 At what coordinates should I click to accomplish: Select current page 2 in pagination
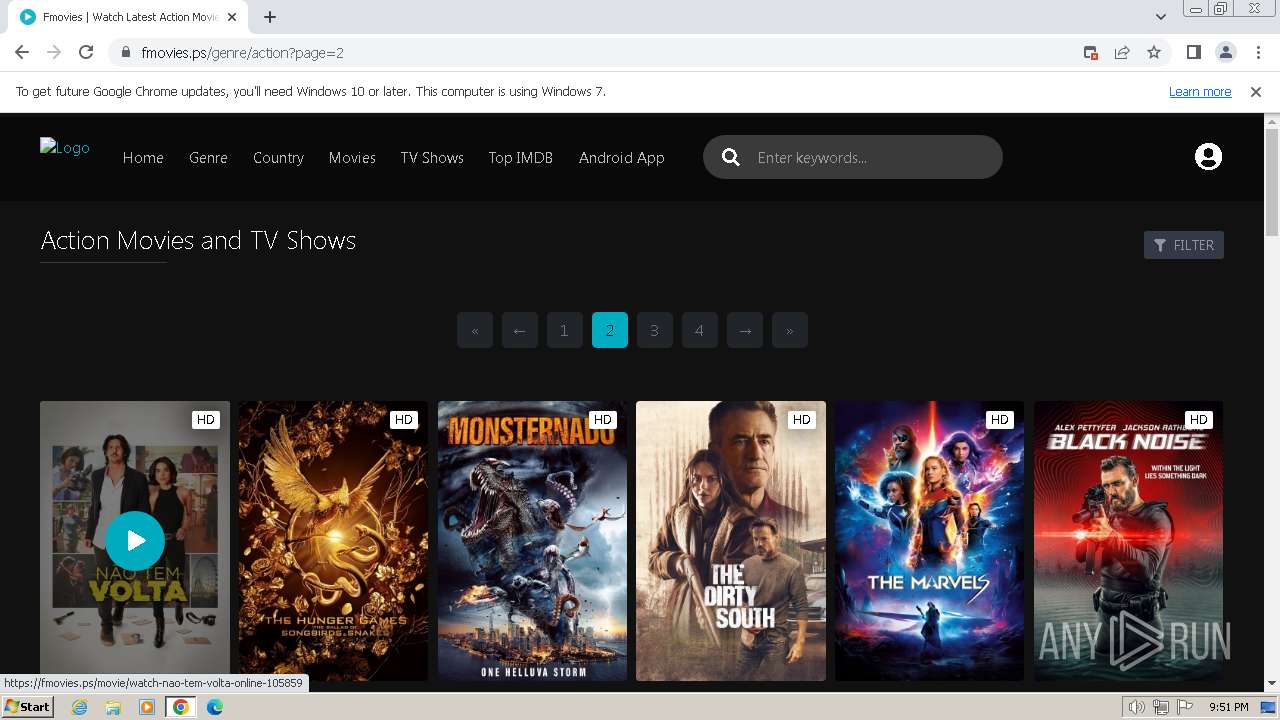point(610,330)
